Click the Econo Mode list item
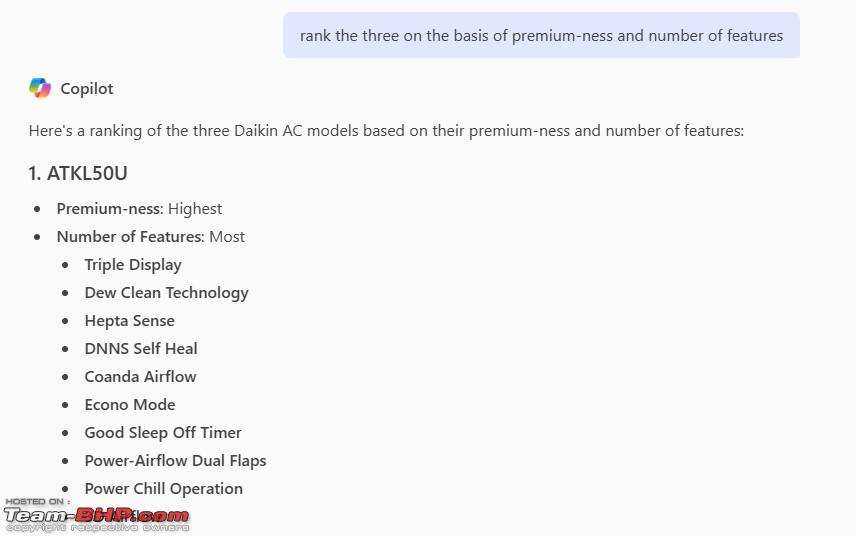The image size is (856, 536). tap(130, 404)
